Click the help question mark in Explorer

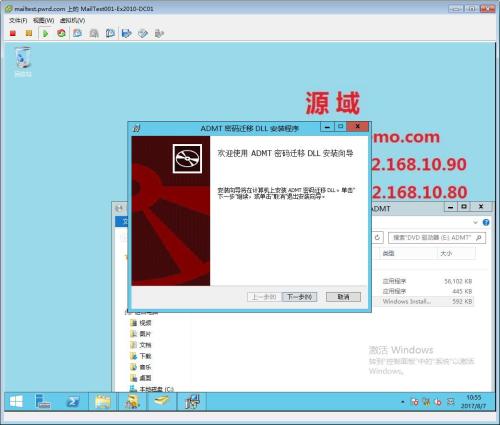coord(486,222)
